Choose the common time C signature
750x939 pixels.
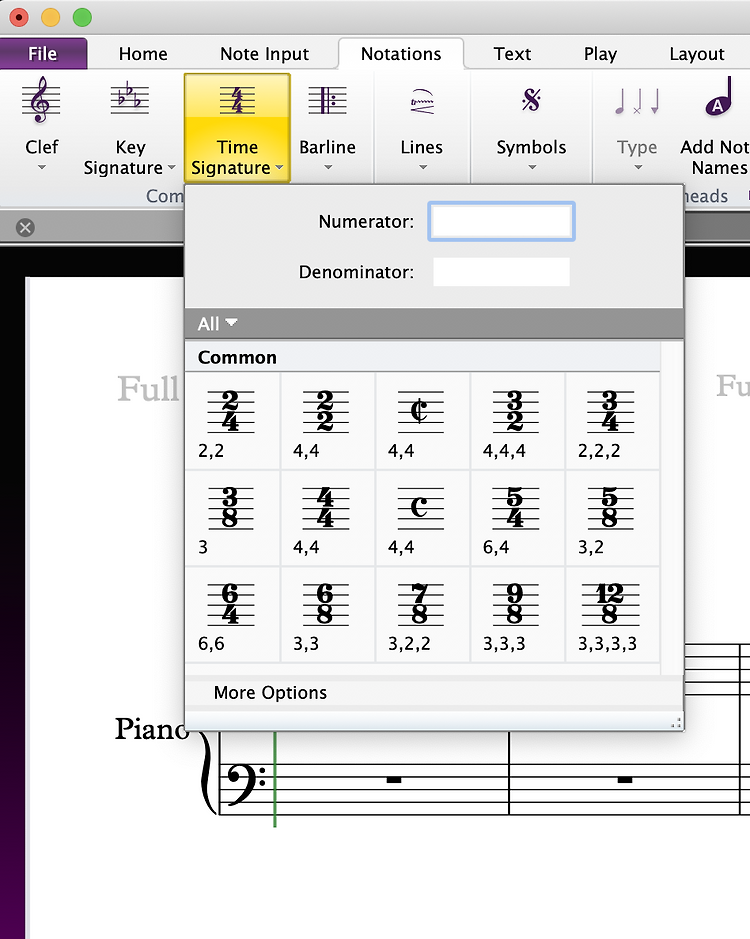pyautogui.click(x=423, y=518)
